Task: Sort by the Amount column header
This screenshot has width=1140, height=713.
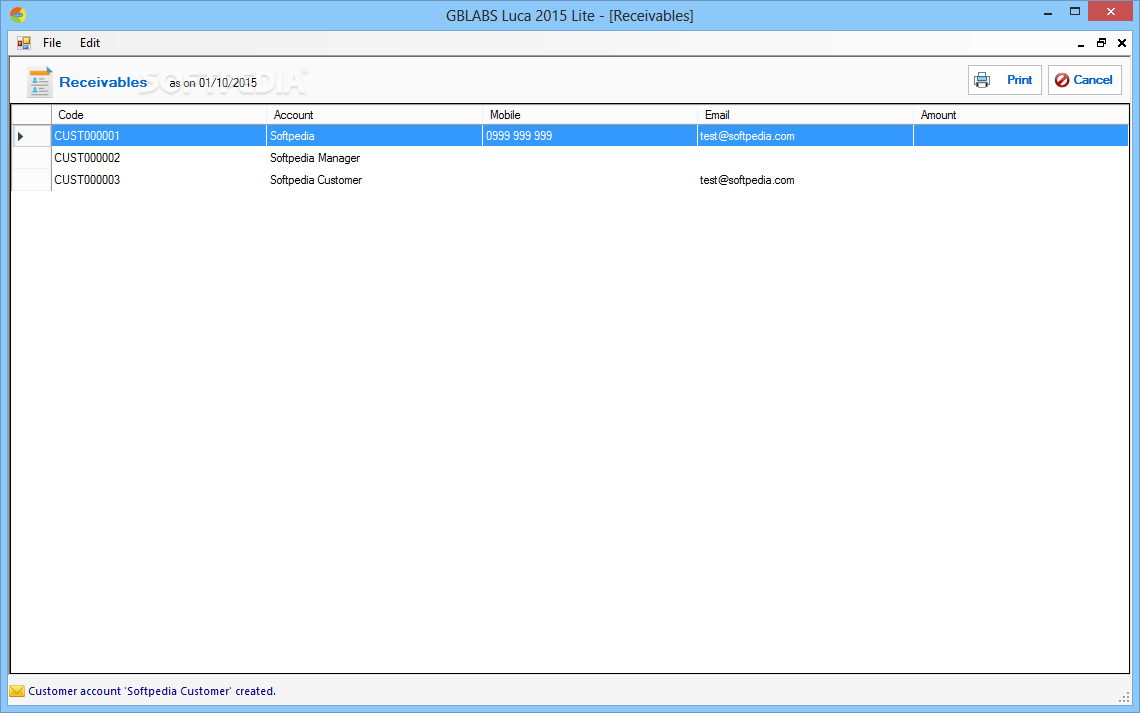Action: tap(1021, 115)
